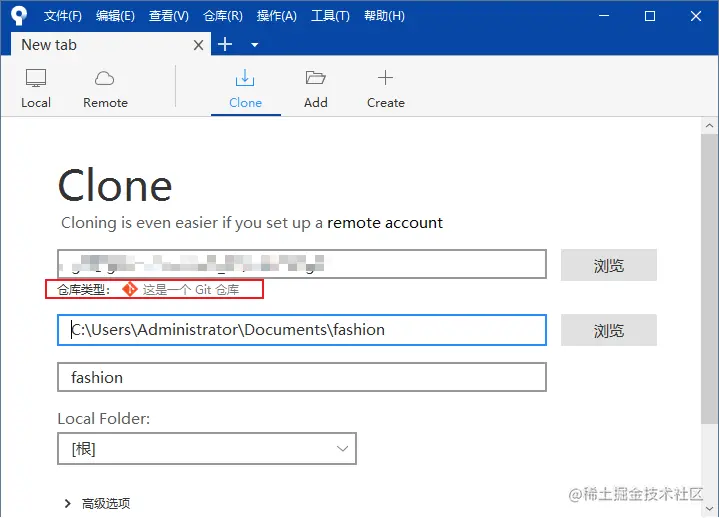The width and height of the screenshot is (719, 518).
Task: Open the 查看(V) menu
Action: click(x=169, y=16)
